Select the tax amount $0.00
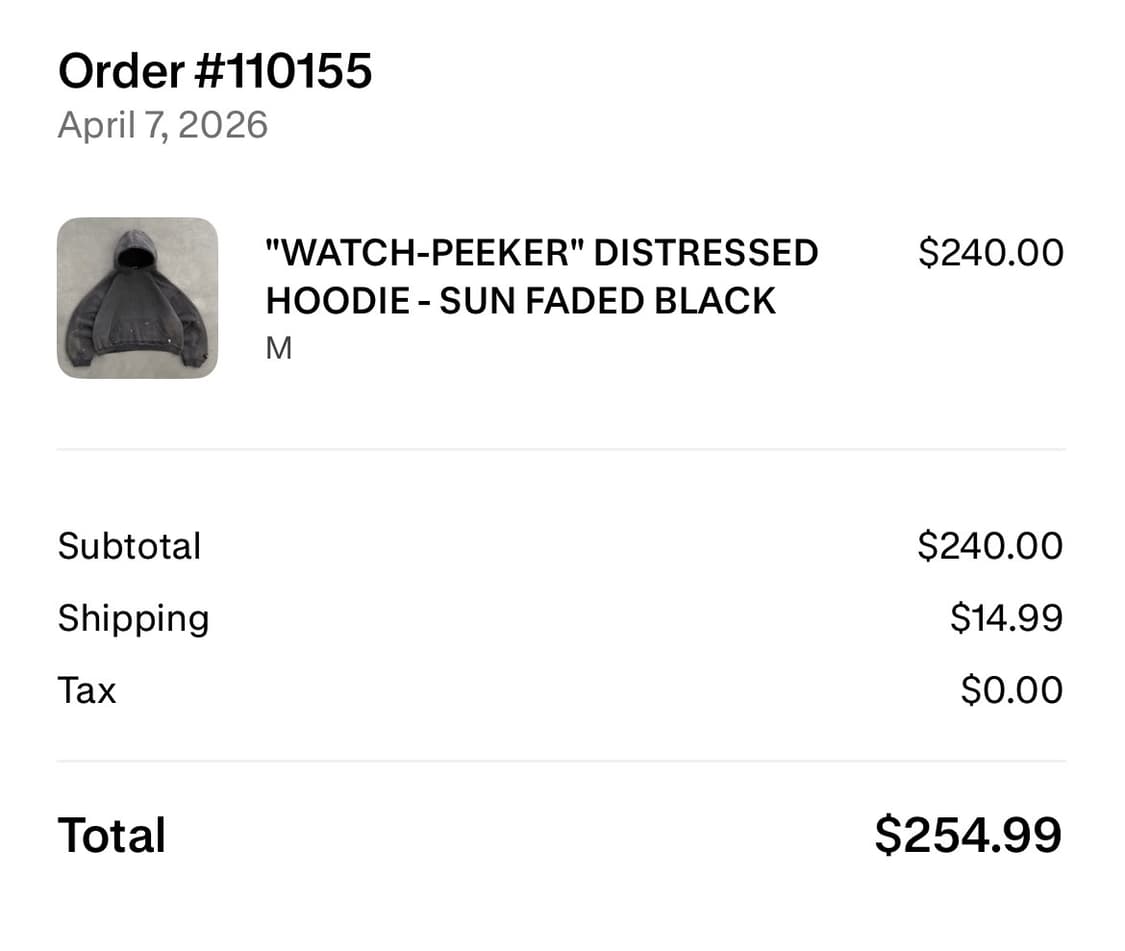Image resolution: width=1125 pixels, height=951 pixels. (1011, 690)
